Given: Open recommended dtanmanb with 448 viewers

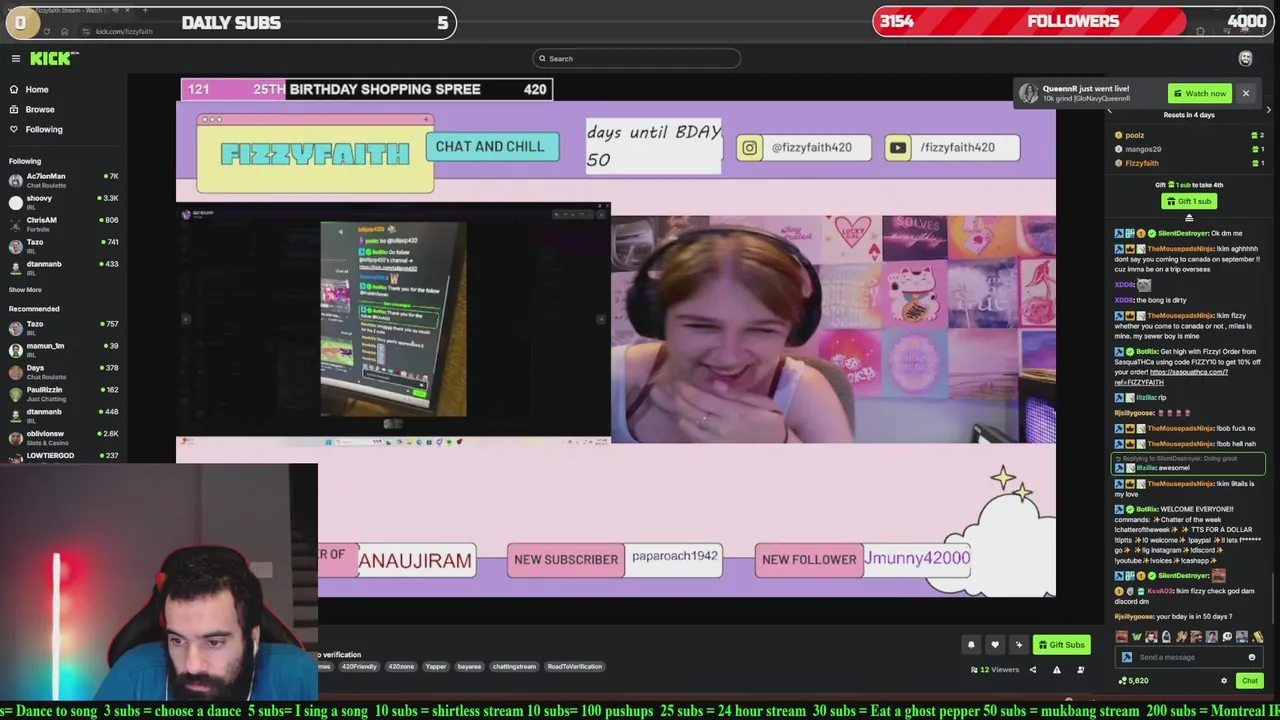Looking at the screenshot, I should point(64,416).
